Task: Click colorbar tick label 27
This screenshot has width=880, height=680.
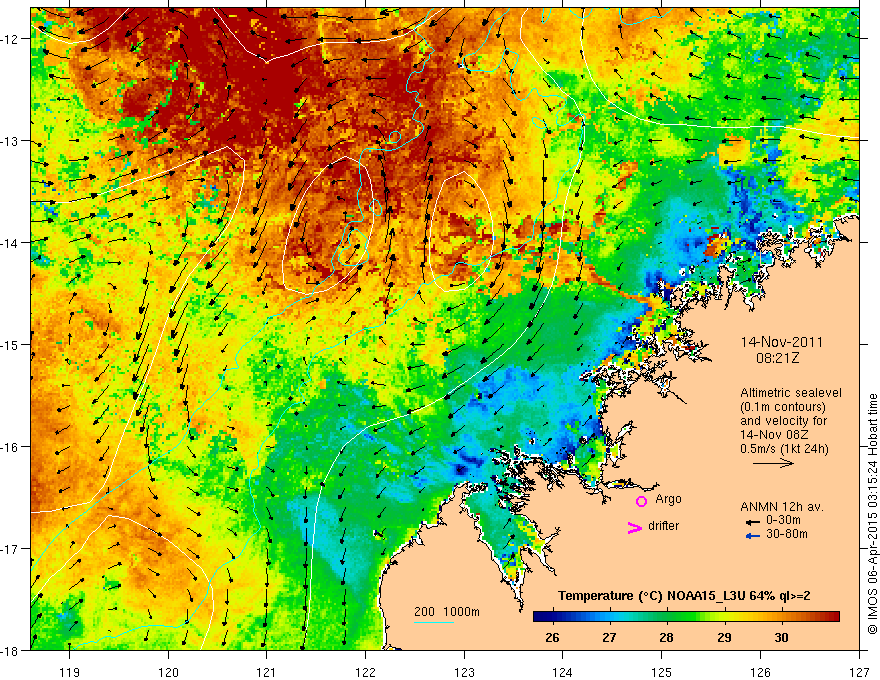Action: coord(609,637)
